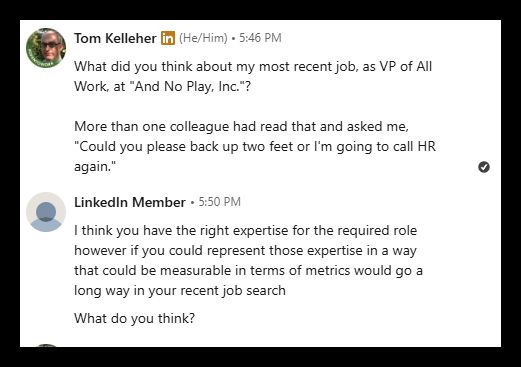This screenshot has width=521, height=367.
Task: Click the 5:46 PM timestamp
Action: tap(260, 38)
